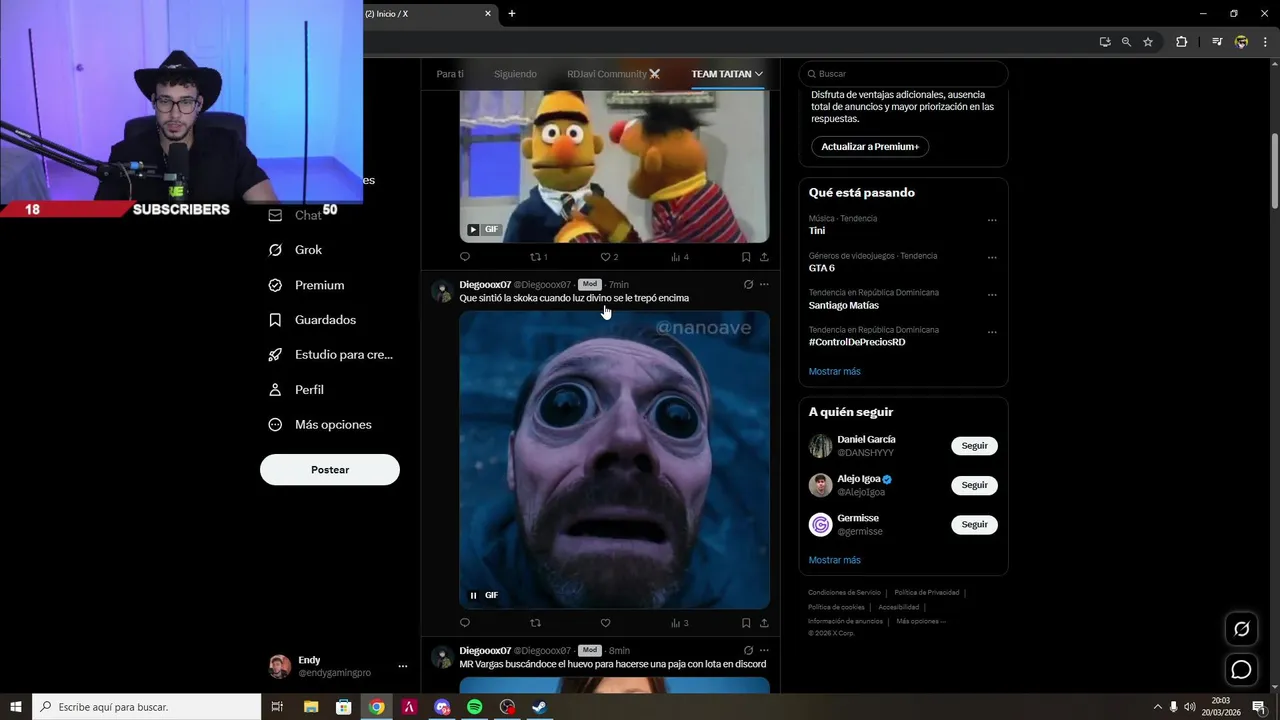Open floating Grok button
This screenshot has width=1280, height=720.
coord(1241,629)
